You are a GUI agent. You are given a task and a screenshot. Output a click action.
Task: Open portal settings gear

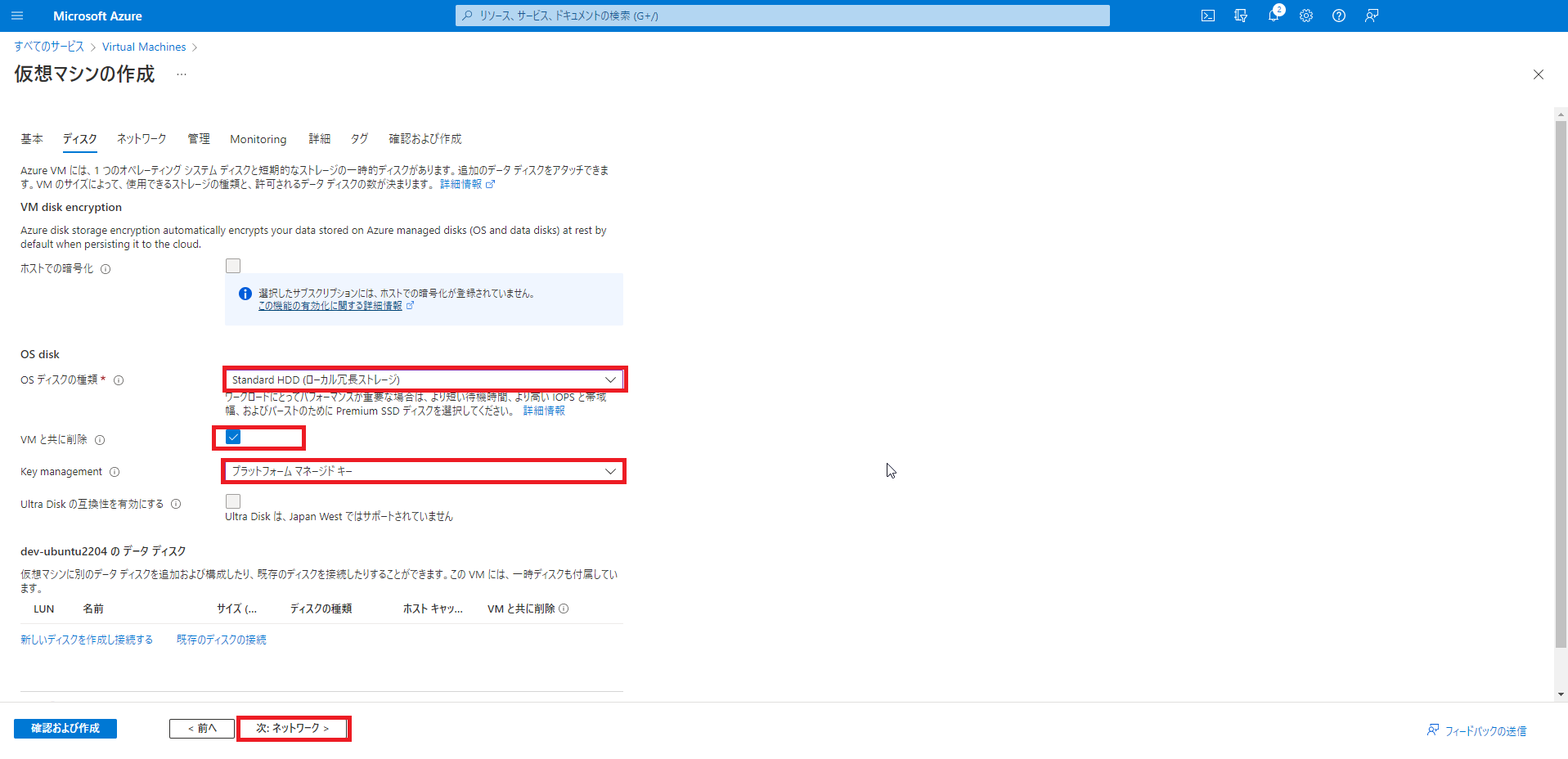1306,16
